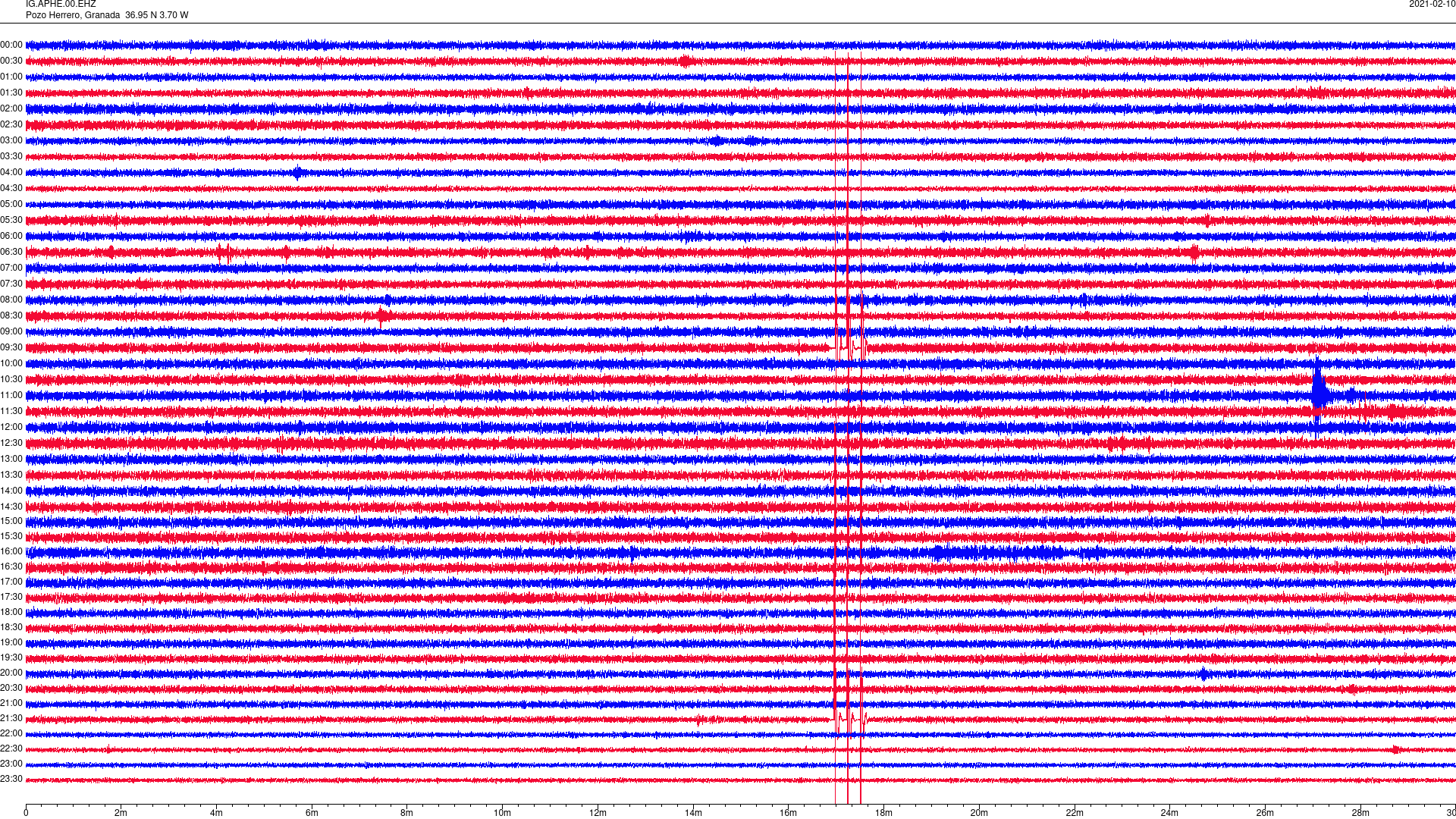The image size is (1456, 819).
Task: Click the 24m axis tick label
Action: point(1169,813)
